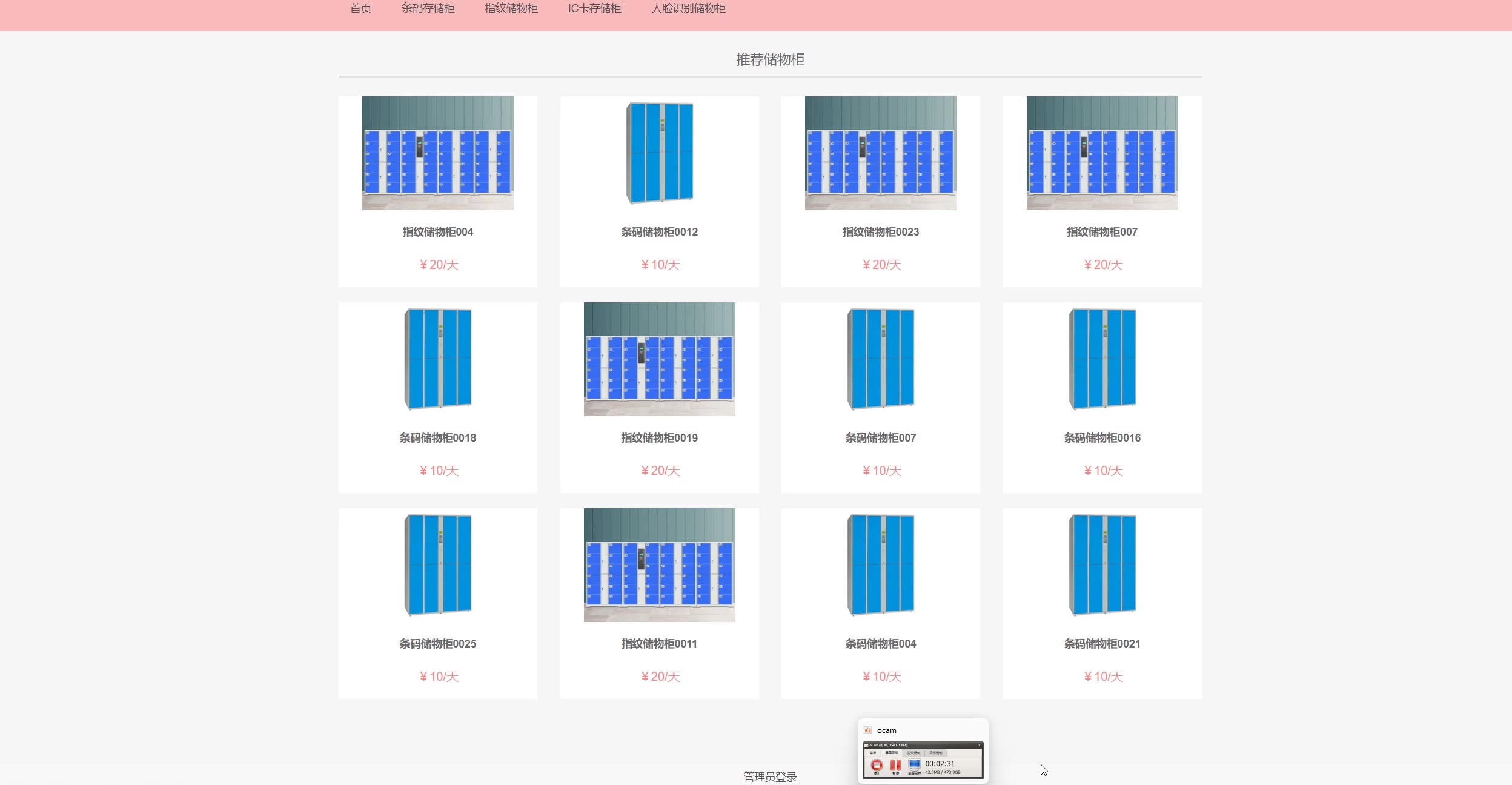1512x785 pixels.
Task: Click the 指纹储物柜007 title link
Action: (x=1102, y=232)
